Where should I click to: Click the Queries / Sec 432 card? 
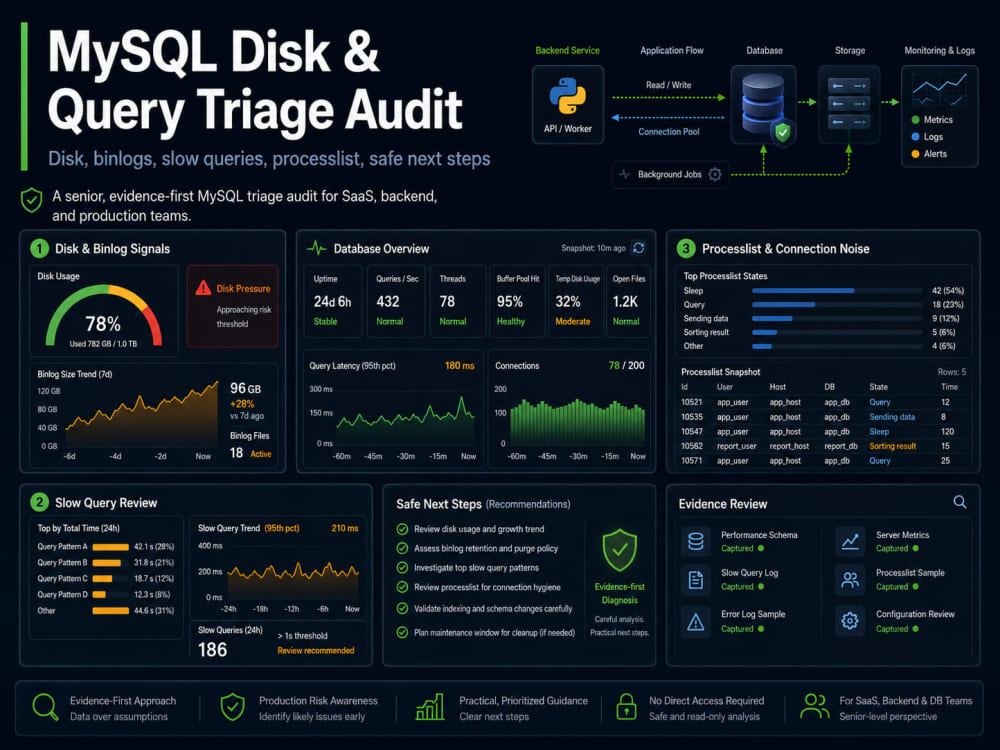coord(396,301)
